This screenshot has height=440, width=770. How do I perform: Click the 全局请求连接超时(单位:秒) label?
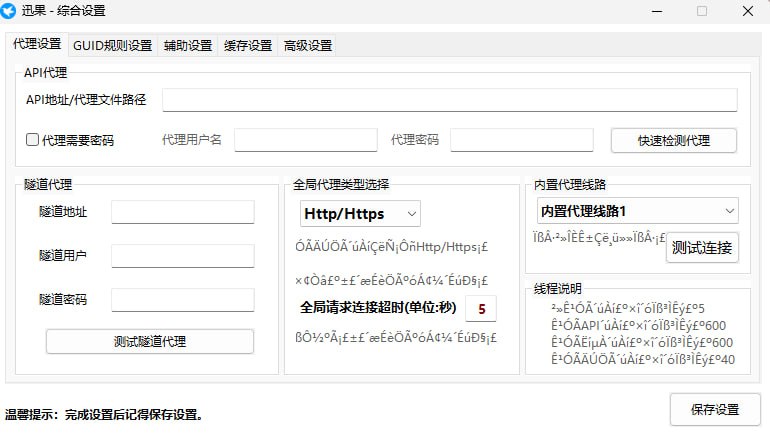tap(378, 308)
